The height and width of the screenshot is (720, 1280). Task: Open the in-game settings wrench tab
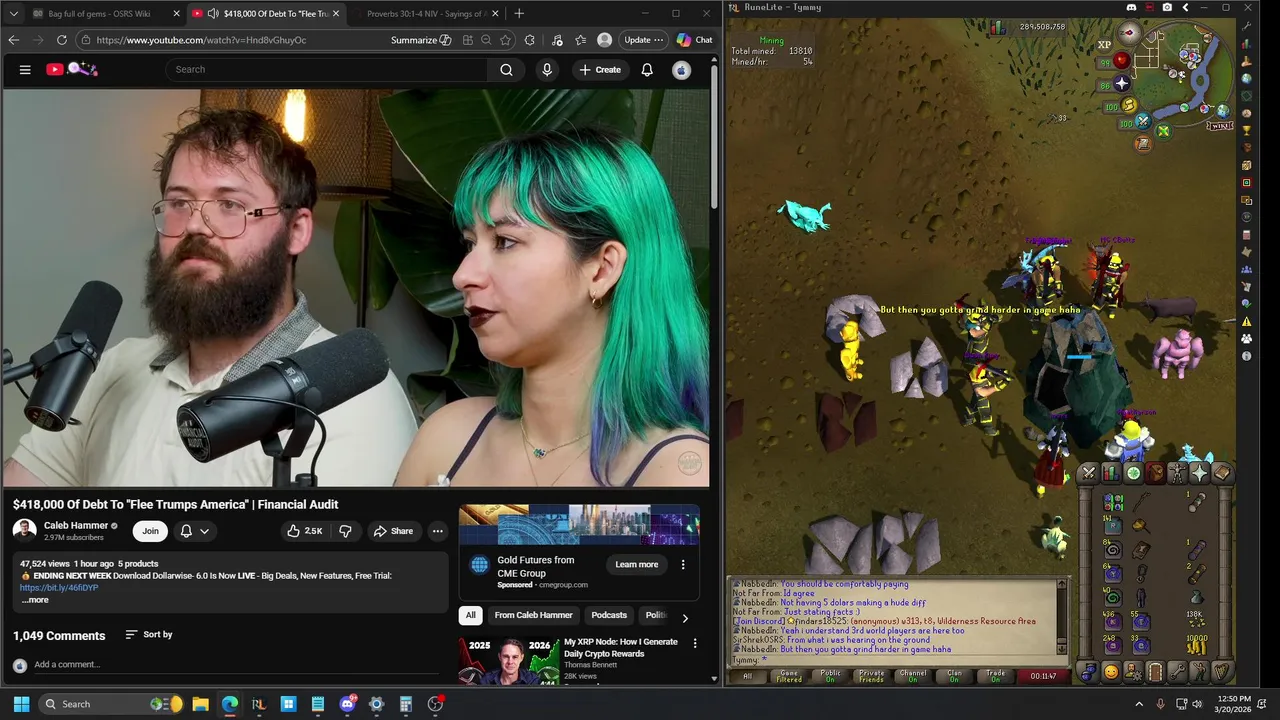click(x=1177, y=672)
